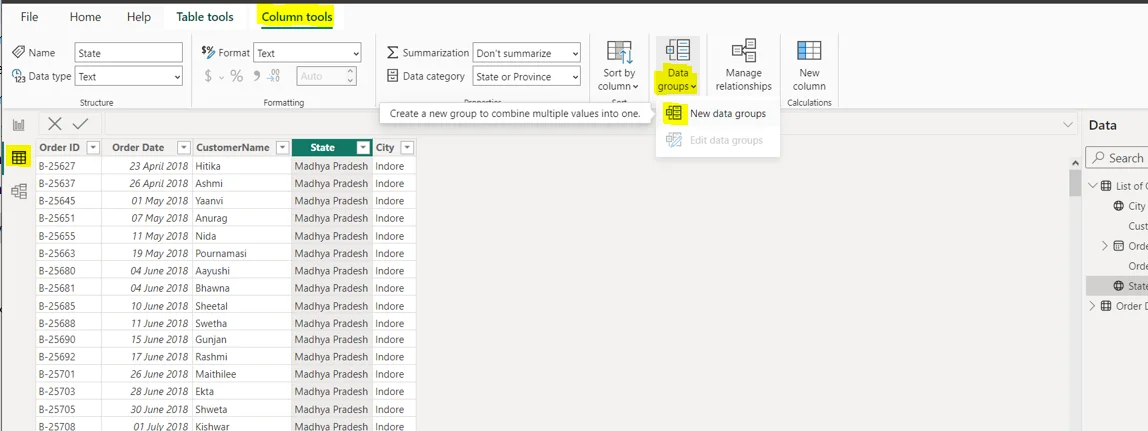This screenshot has height=431, width=1148.
Task: Open the Data category dropdown
Action: (526, 77)
